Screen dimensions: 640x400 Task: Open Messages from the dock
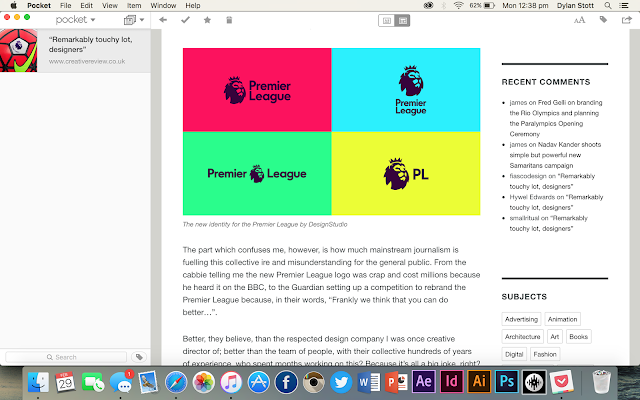(x=121, y=382)
